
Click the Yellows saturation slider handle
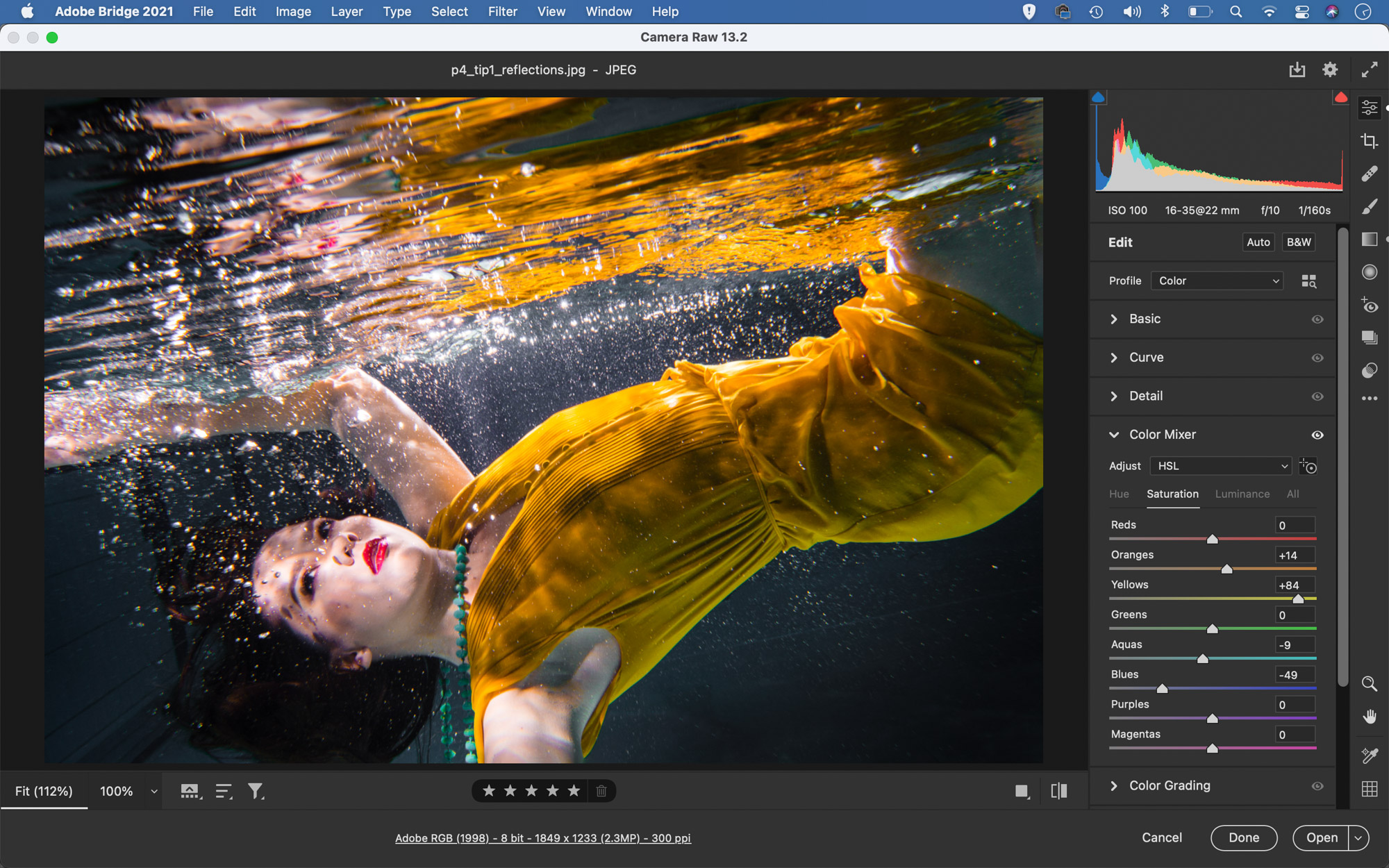click(x=1297, y=599)
